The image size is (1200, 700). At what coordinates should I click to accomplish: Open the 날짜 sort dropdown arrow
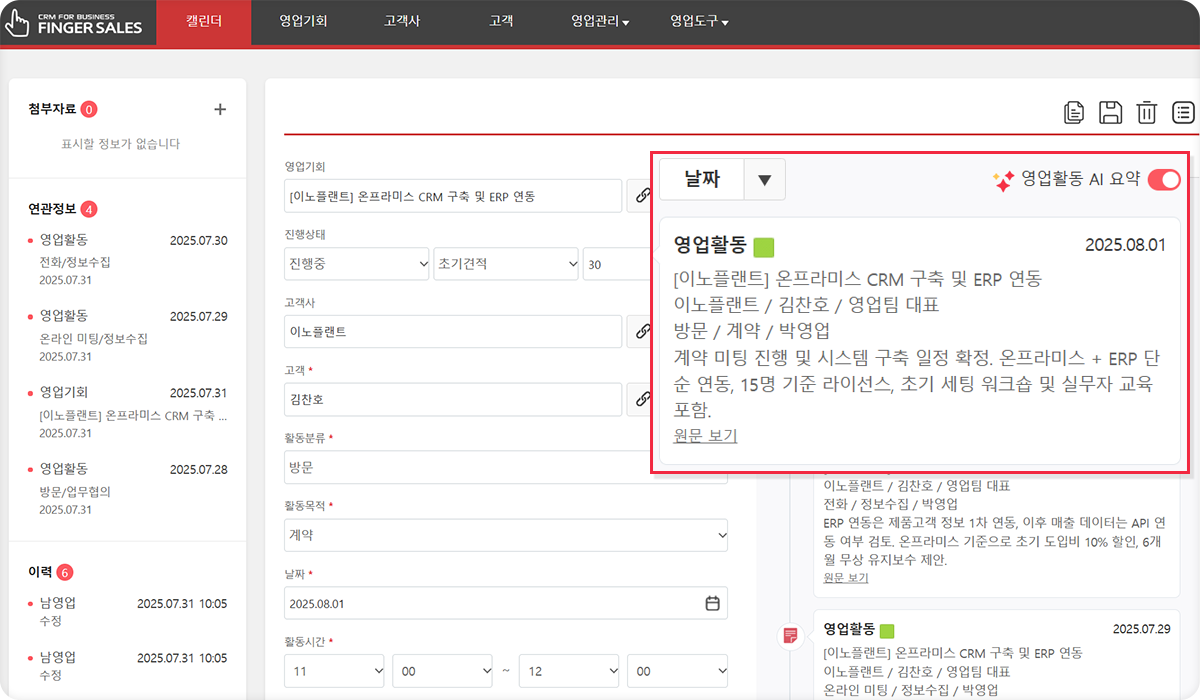point(765,180)
